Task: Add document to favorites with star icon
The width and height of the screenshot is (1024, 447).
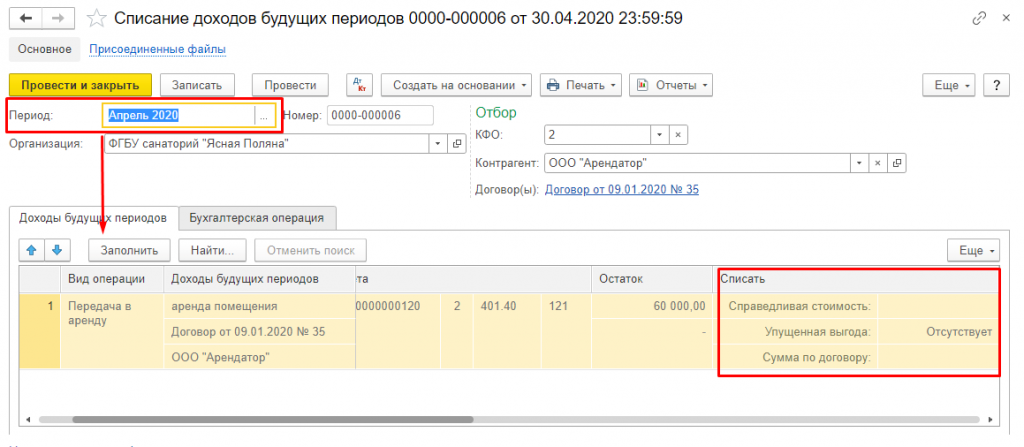Action: point(96,18)
